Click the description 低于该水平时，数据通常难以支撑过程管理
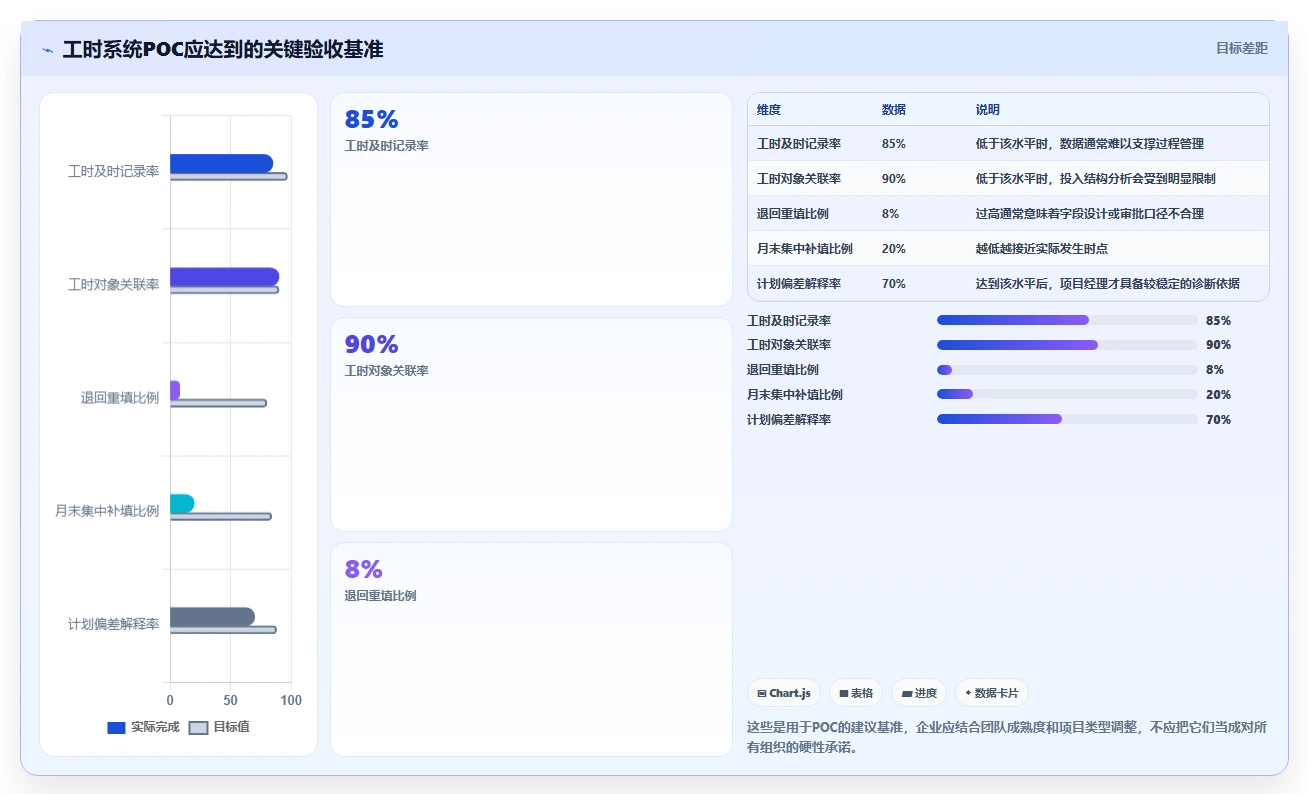The image size is (1309, 794). click(x=1090, y=144)
